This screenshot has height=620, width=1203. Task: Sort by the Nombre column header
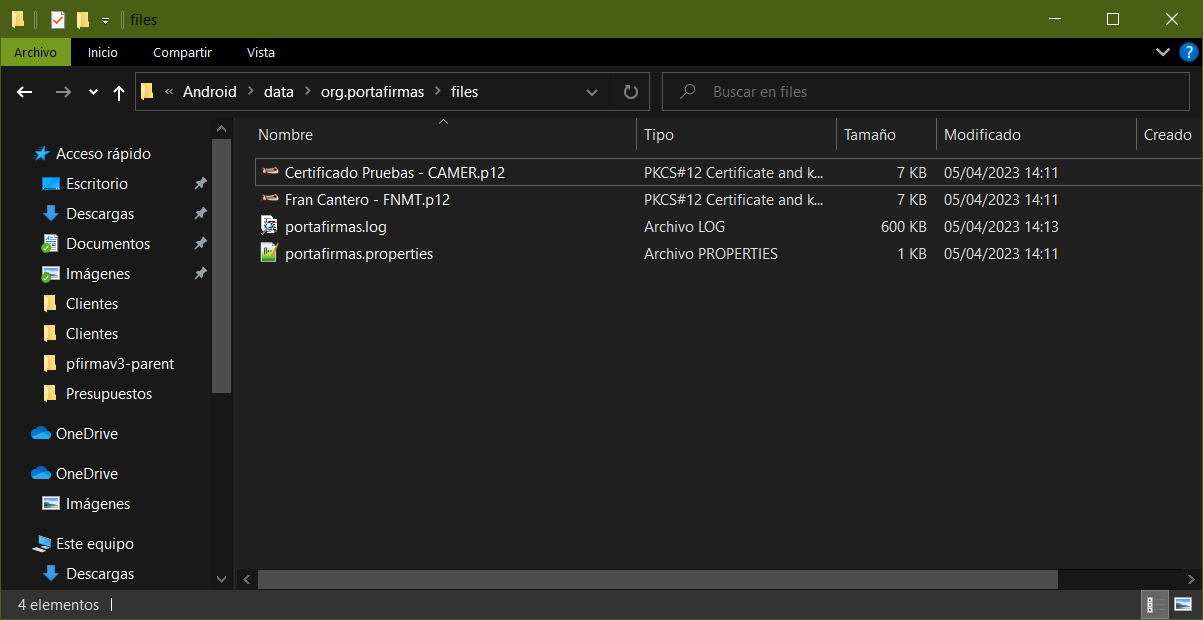[285, 135]
